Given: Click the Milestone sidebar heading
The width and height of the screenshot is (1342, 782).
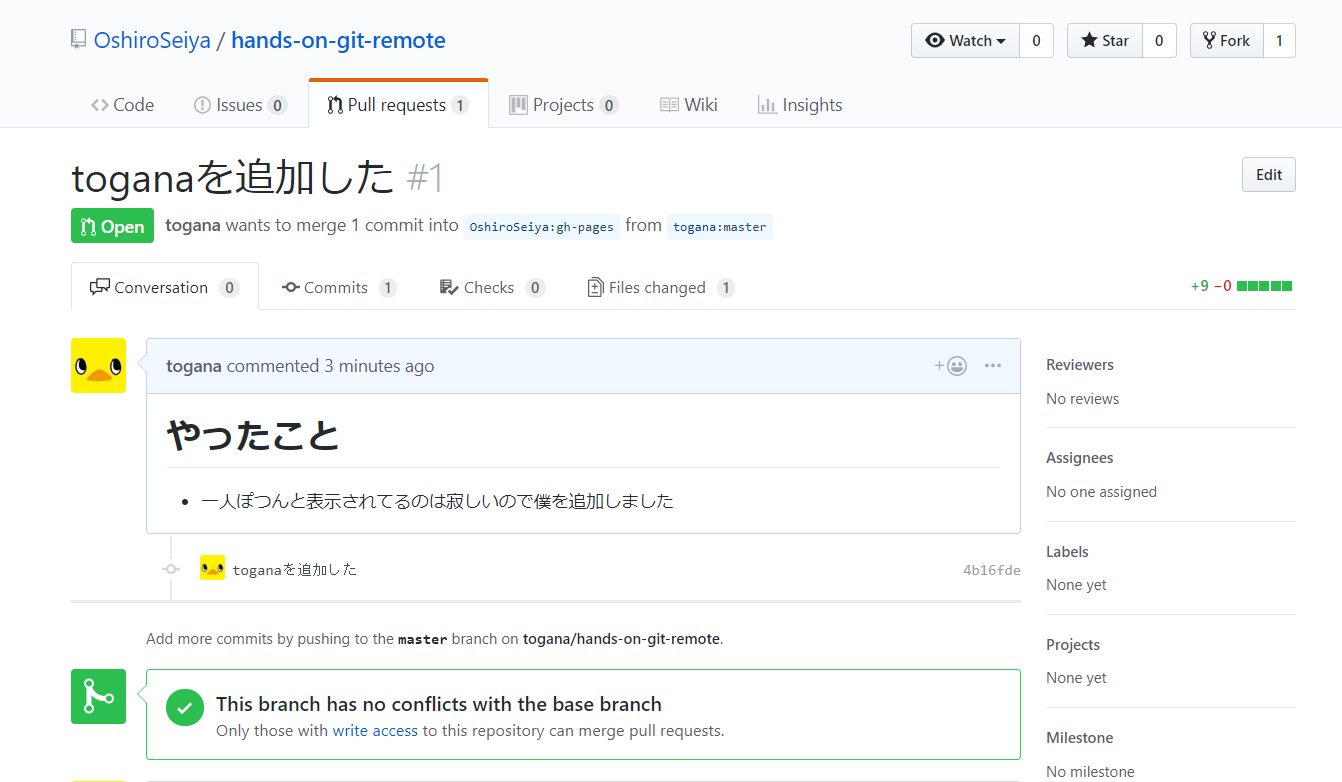Looking at the screenshot, I should point(1080,738).
